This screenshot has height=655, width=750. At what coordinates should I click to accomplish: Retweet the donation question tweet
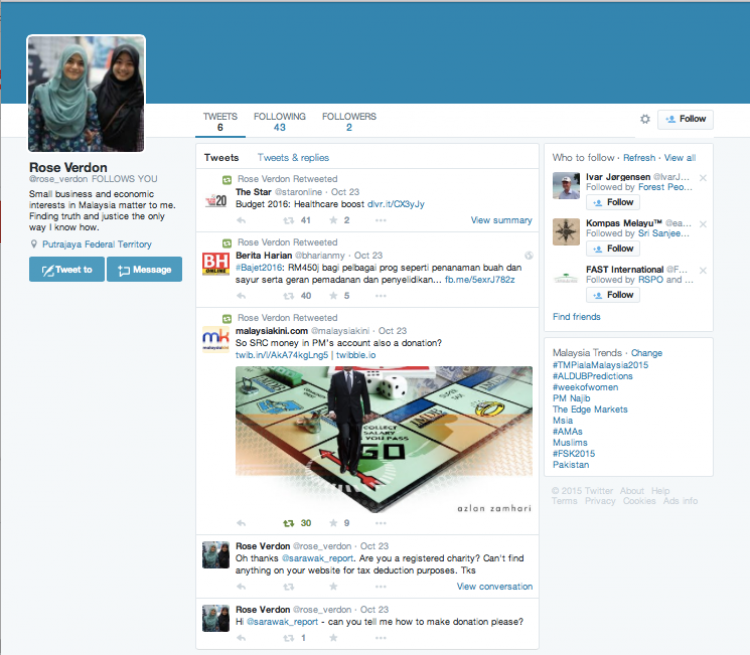click(x=288, y=638)
